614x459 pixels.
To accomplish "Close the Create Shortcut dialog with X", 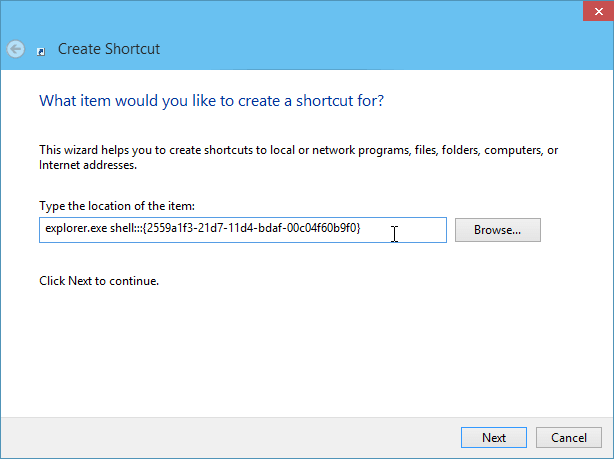I will click(x=598, y=11).
